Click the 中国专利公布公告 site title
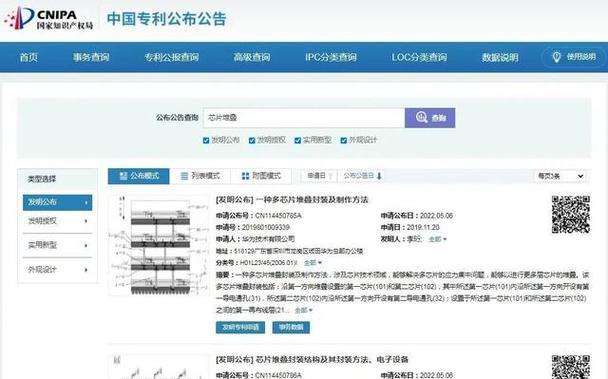608x379 pixels. 167,19
